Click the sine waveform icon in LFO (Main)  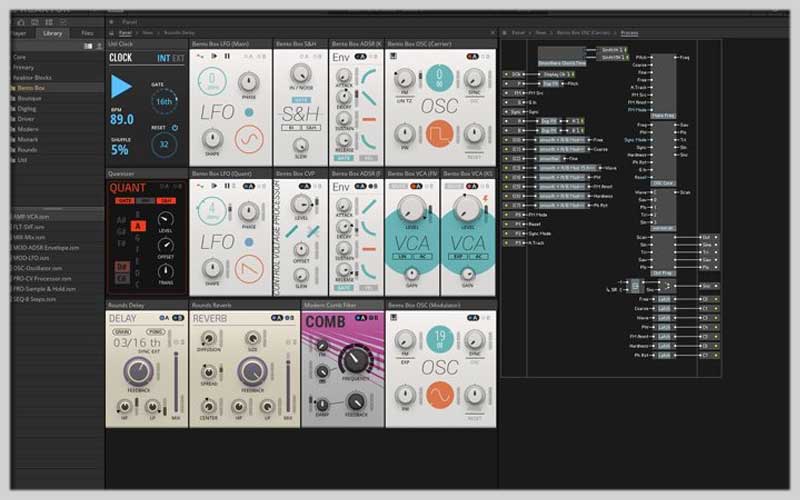click(249, 139)
